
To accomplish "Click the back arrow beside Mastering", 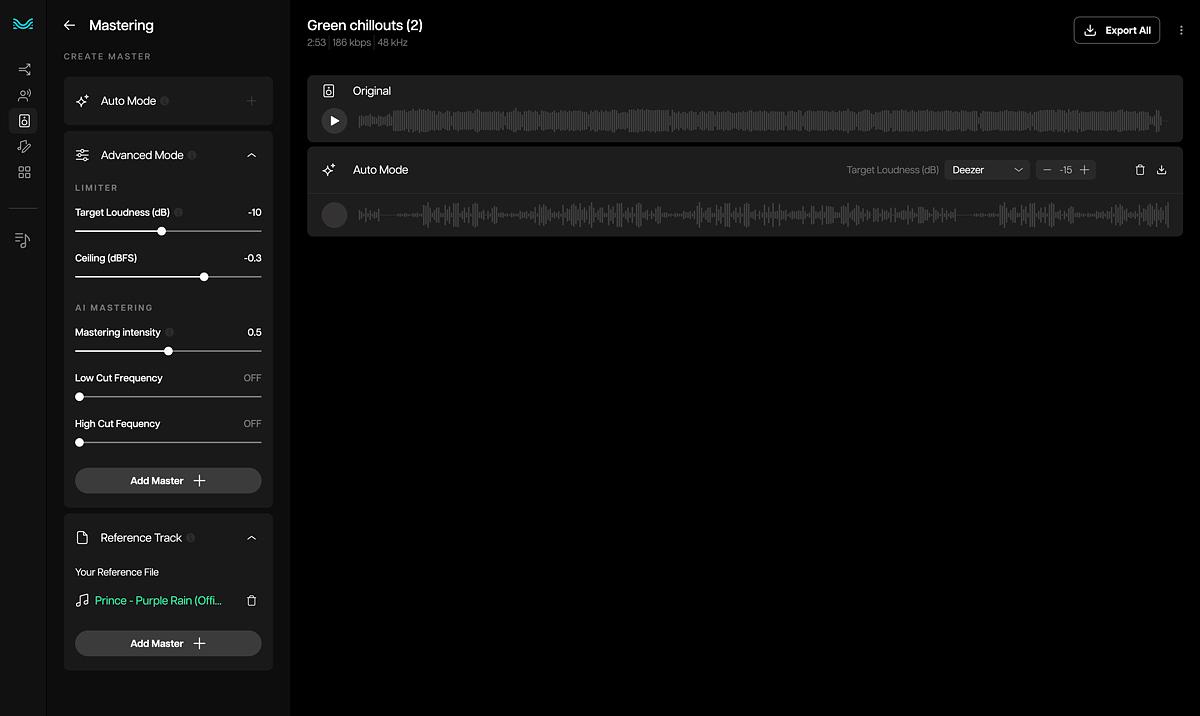I will click(x=69, y=25).
